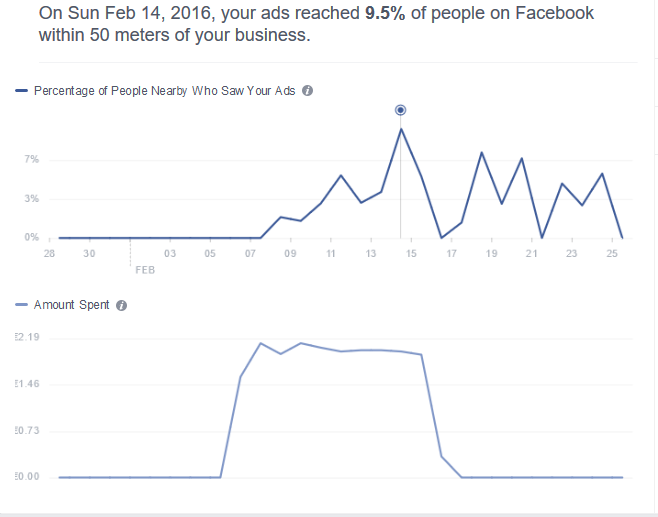Click the 0.73 amount axis label
This screenshot has width=658, height=517.
click(27, 431)
